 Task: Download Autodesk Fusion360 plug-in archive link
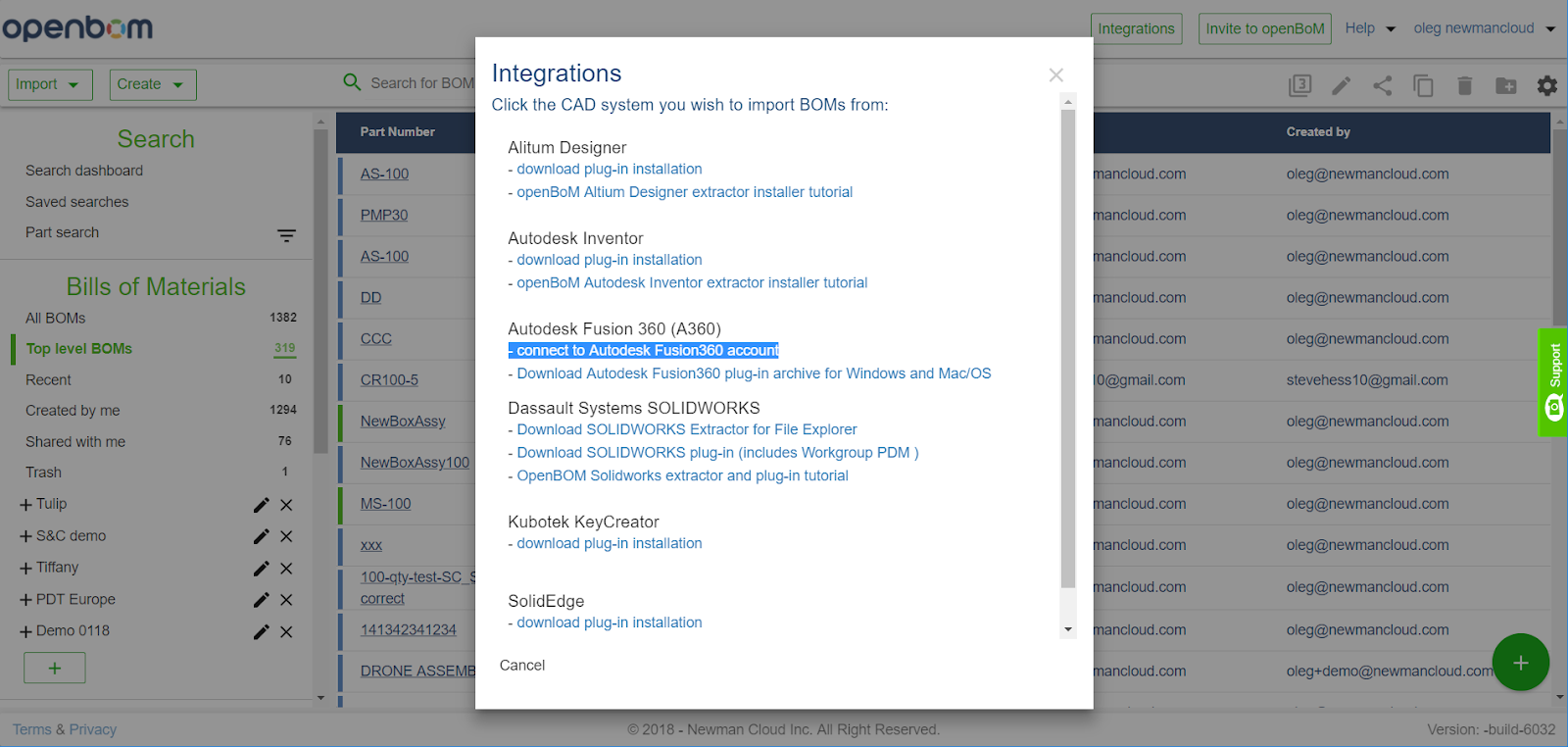[x=754, y=373]
